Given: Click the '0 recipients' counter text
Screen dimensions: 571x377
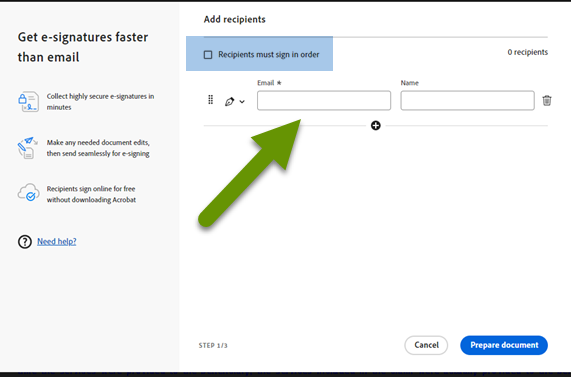Looking at the screenshot, I should tap(528, 52).
